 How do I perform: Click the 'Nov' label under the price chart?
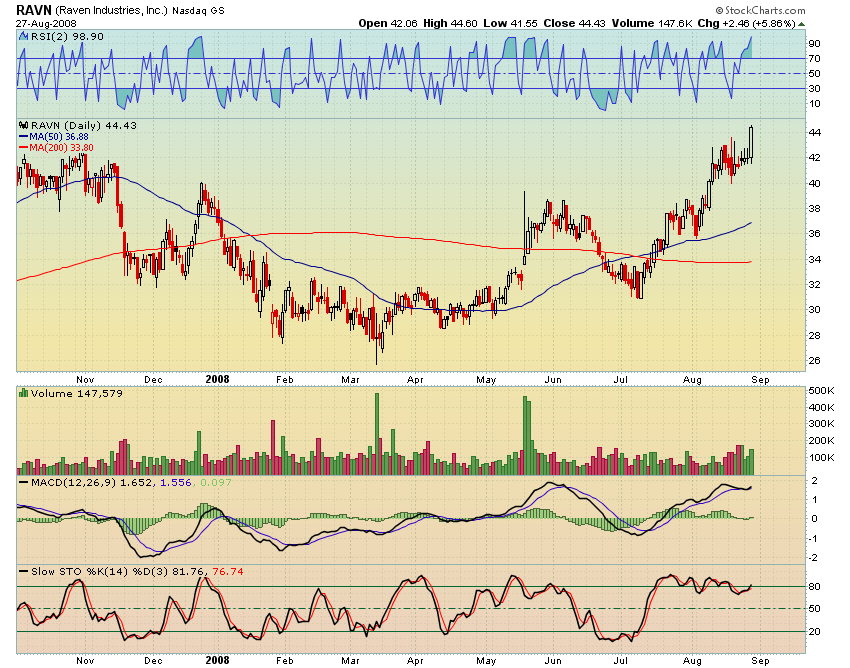coord(85,380)
